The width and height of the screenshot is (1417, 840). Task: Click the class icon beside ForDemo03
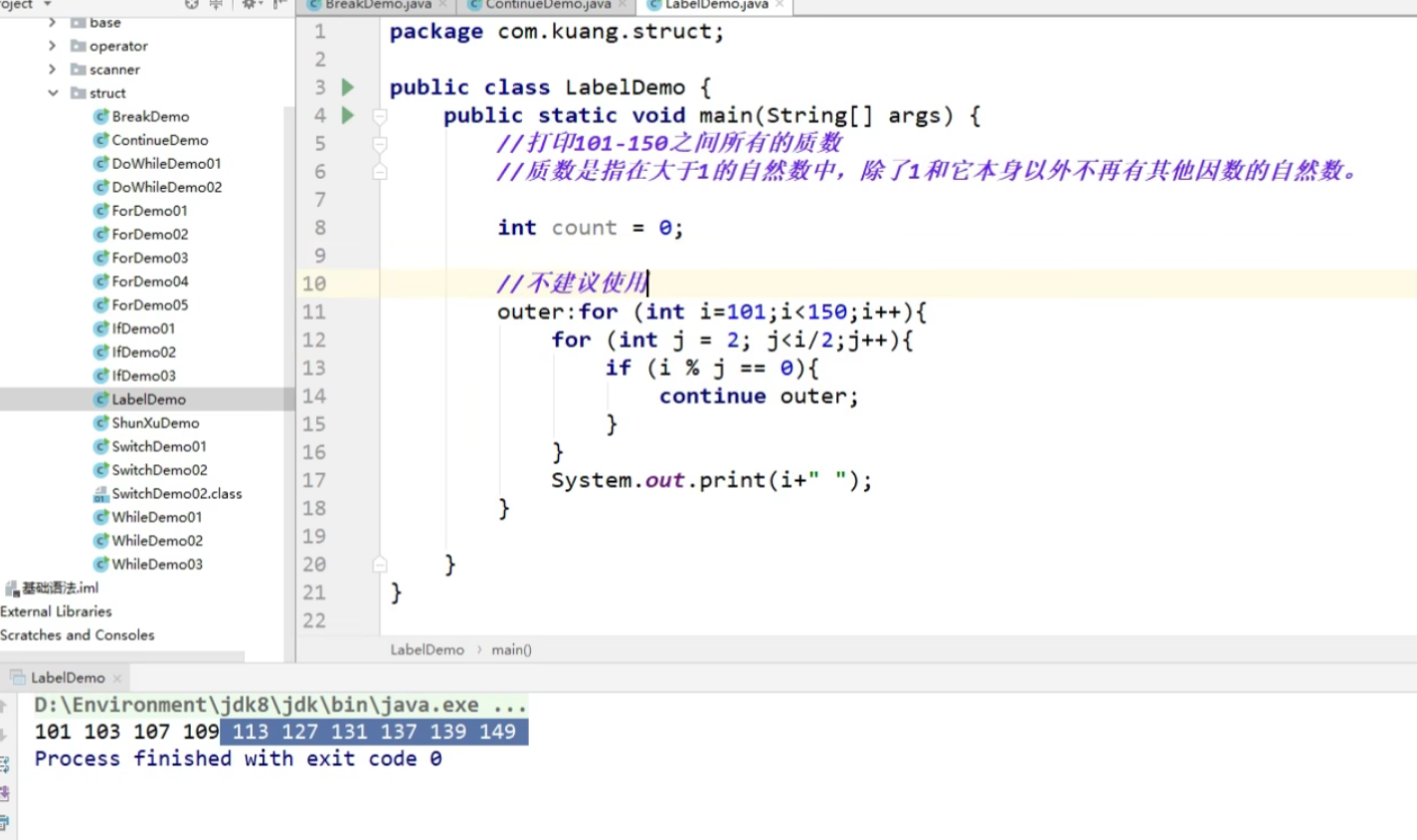100,257
